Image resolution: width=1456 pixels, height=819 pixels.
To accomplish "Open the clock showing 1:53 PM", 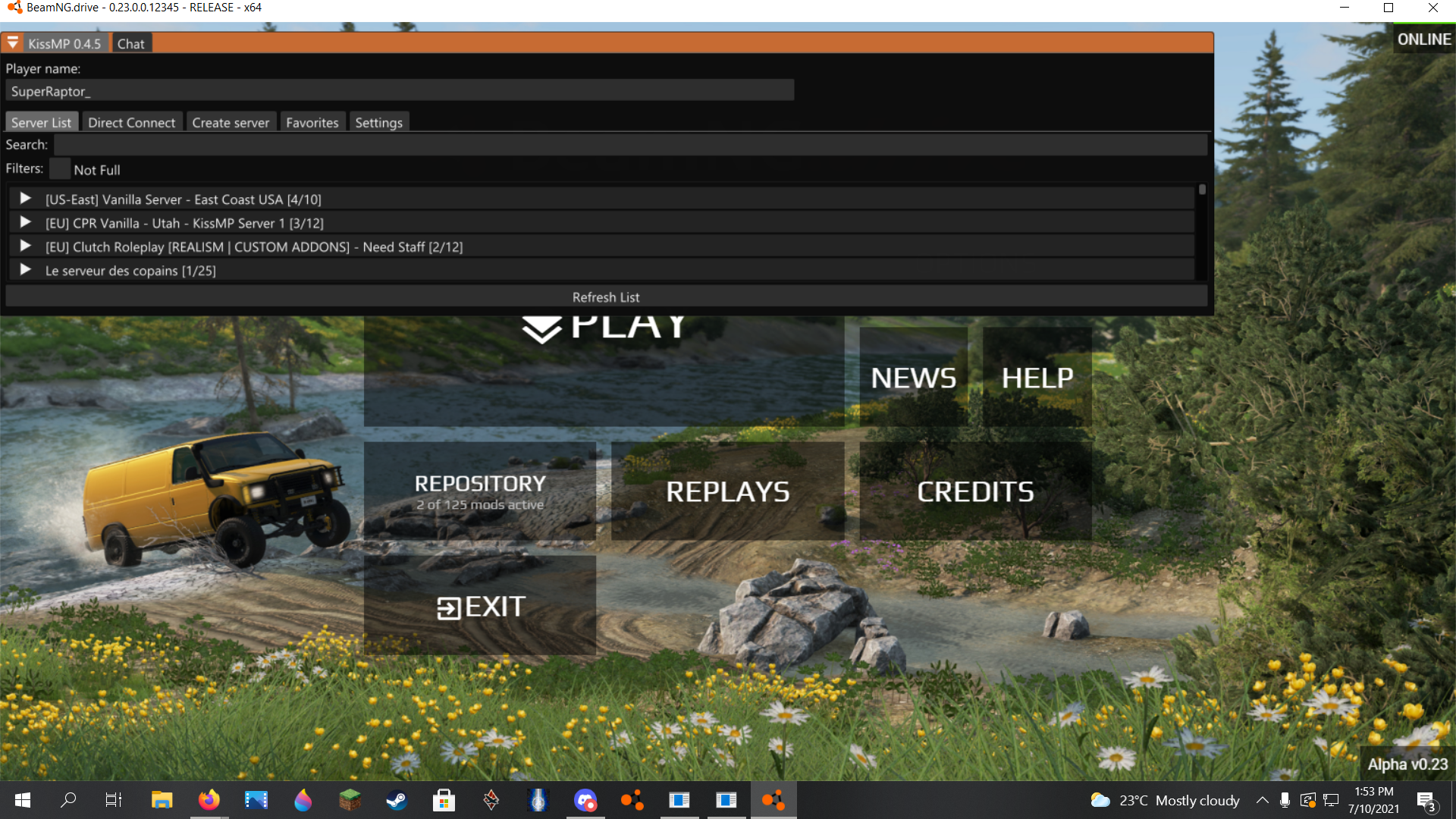I will pos(1373,800).
